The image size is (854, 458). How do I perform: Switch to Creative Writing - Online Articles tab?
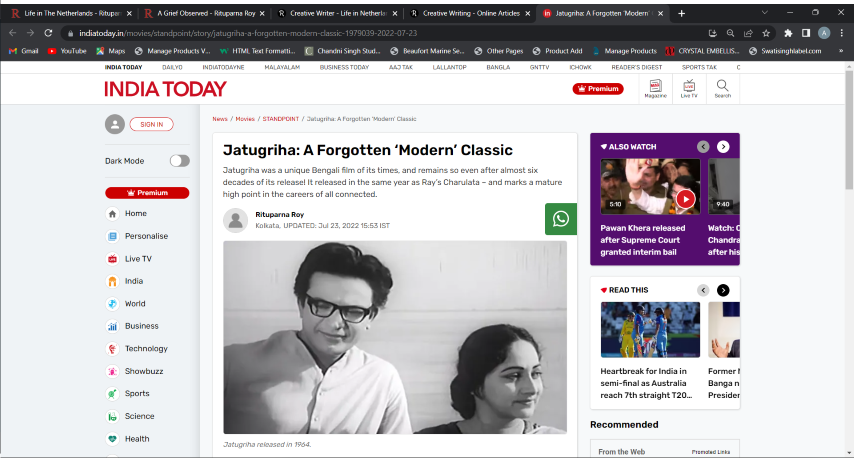pos(471,13)
